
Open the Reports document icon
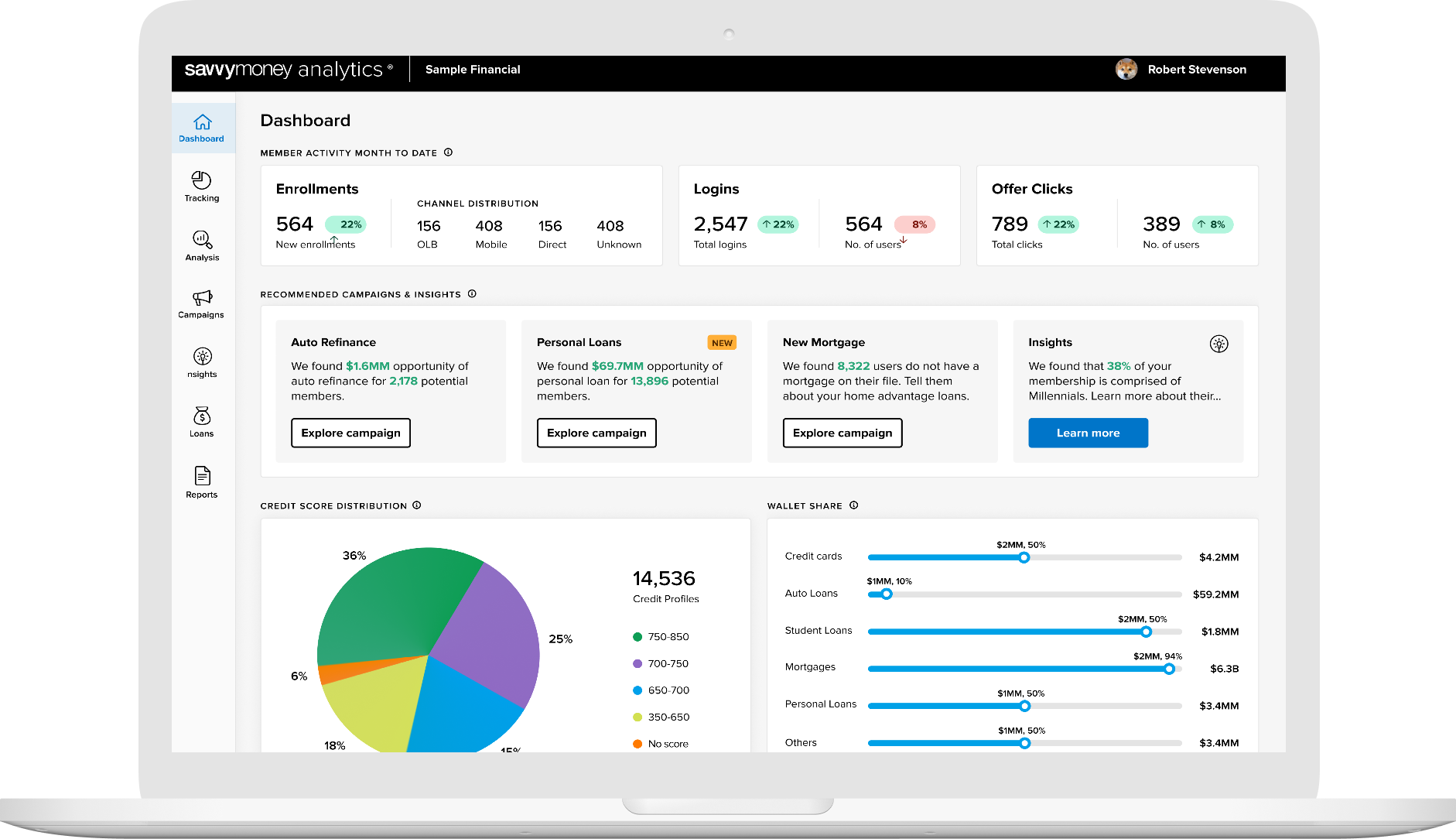click(202, 476)
